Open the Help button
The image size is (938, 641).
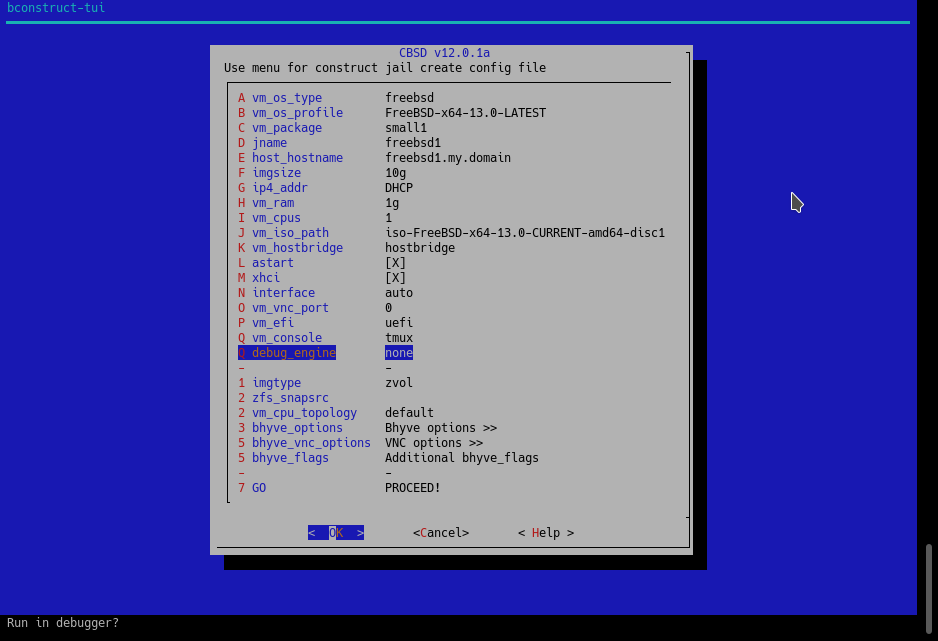[546, 532]
